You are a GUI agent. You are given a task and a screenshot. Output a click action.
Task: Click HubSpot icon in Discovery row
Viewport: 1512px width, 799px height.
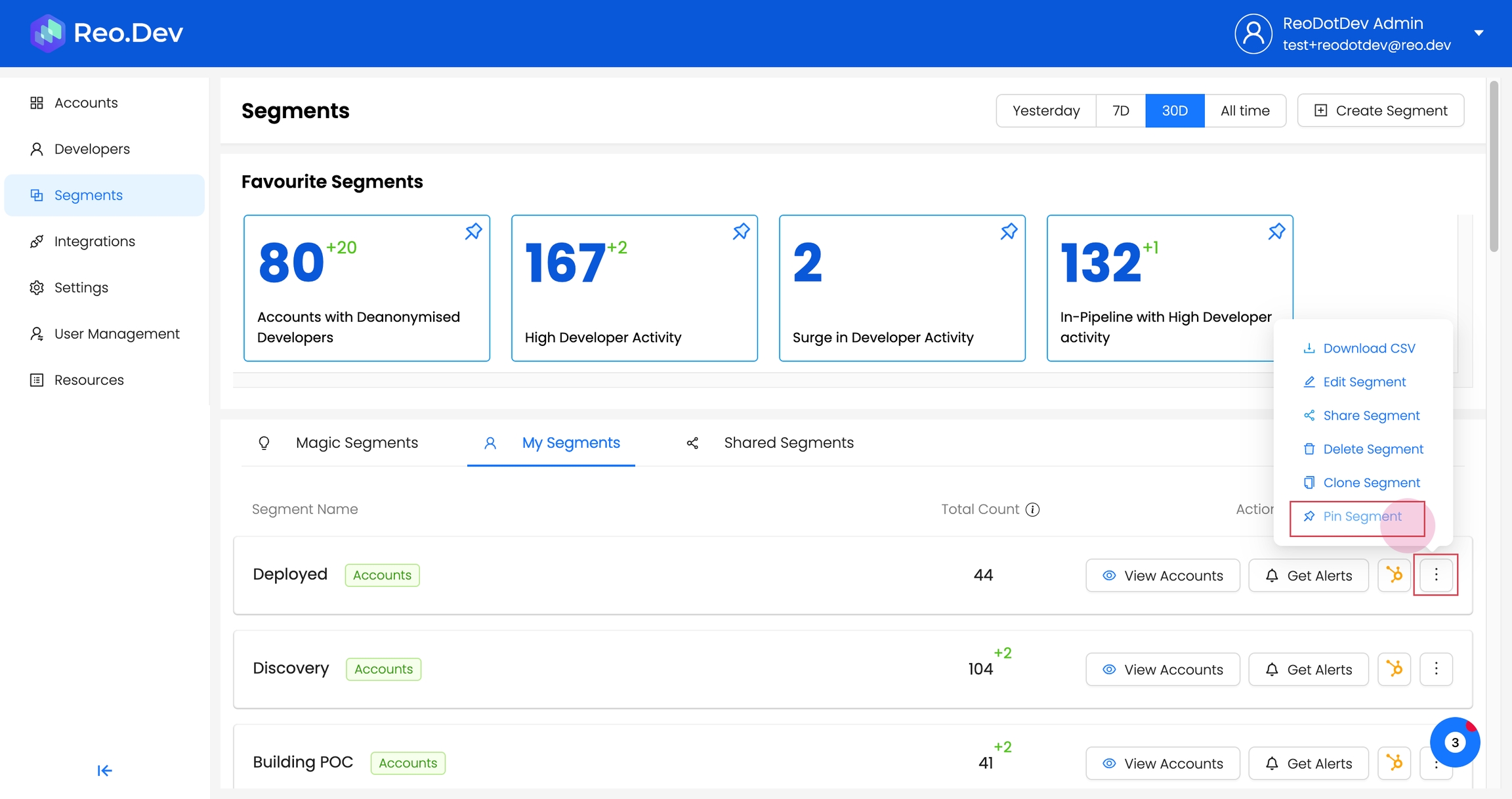coord(1394,669)
